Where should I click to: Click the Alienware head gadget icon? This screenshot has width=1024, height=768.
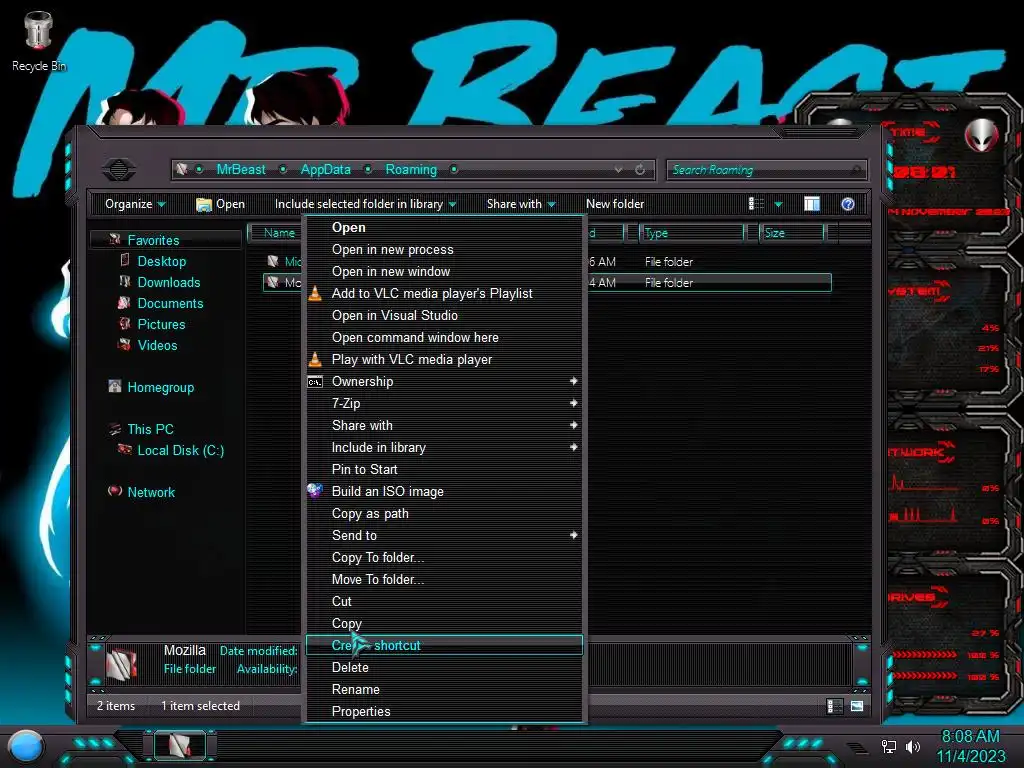pyautogui.click(x=982, y=135)
